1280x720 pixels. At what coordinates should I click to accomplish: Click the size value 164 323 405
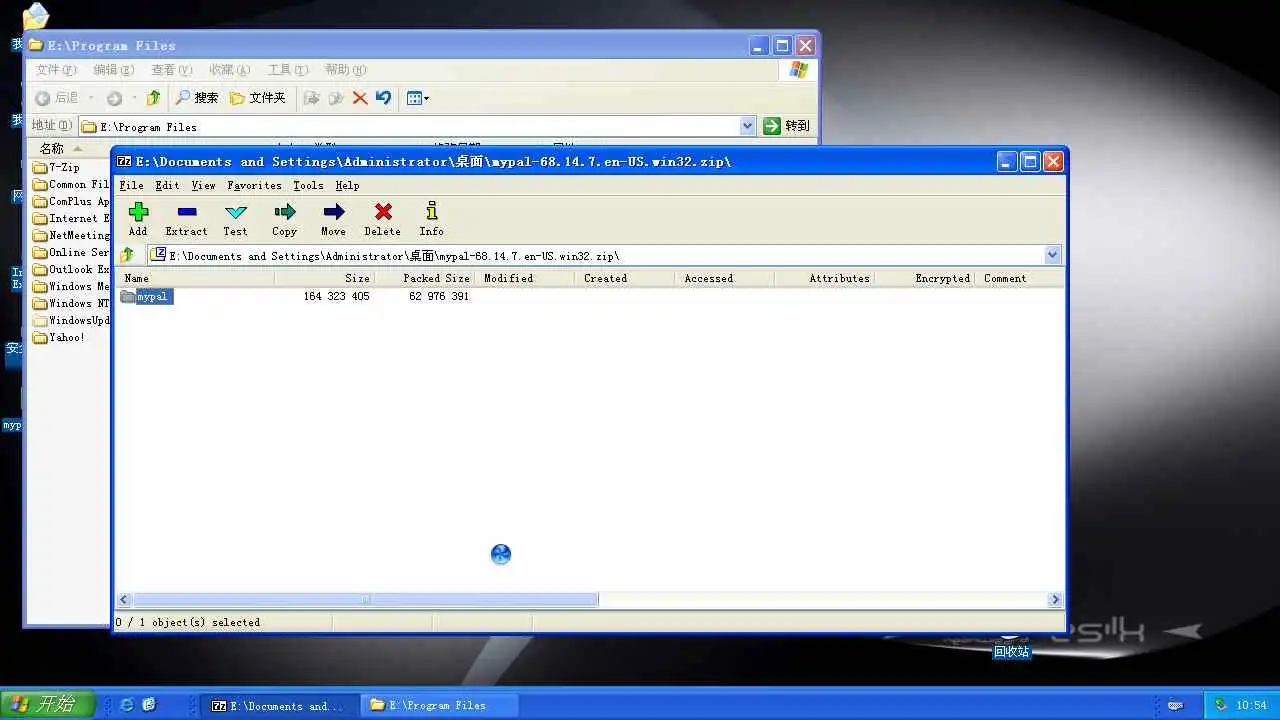point(336,296)
